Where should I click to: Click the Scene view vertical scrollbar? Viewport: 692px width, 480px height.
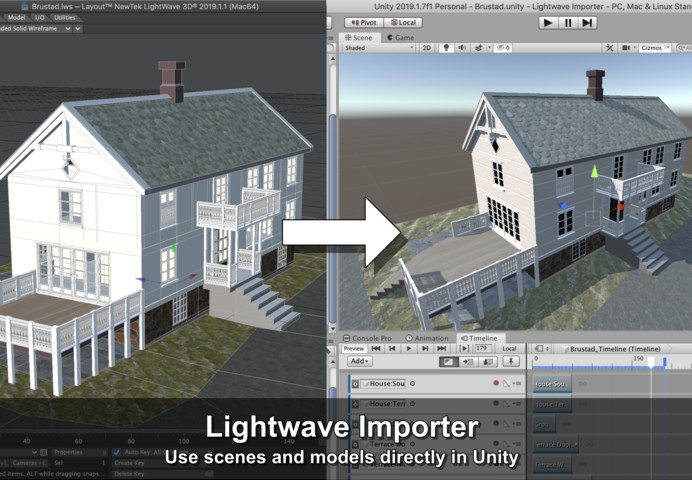(333, 218)
